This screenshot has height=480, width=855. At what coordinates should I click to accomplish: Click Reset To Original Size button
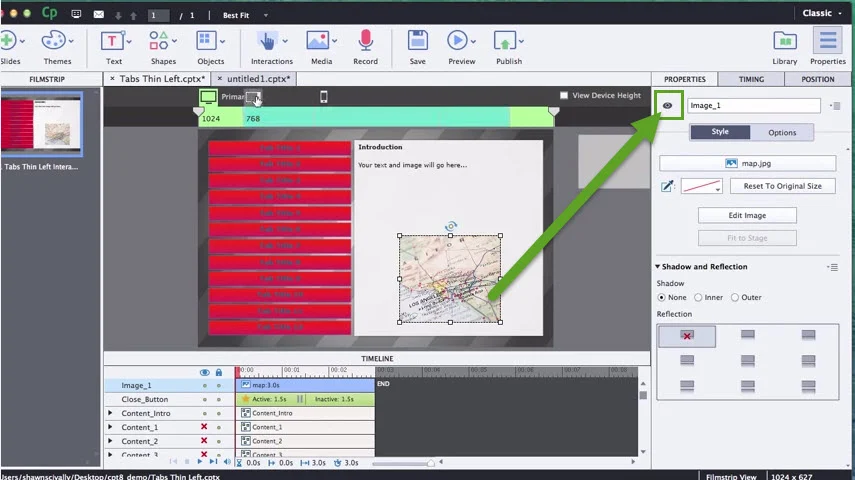click(x=782, y=186)
